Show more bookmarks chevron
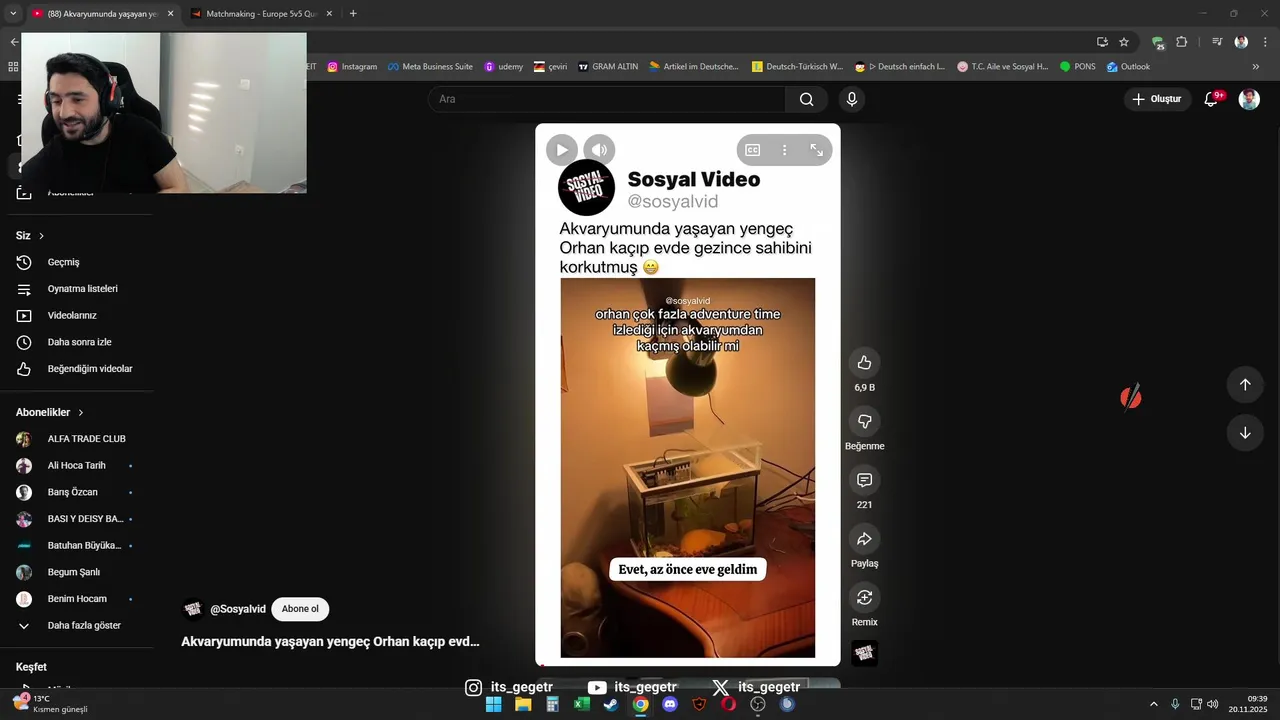This screenshot has width=1280, height=720. click(1256, 67)
